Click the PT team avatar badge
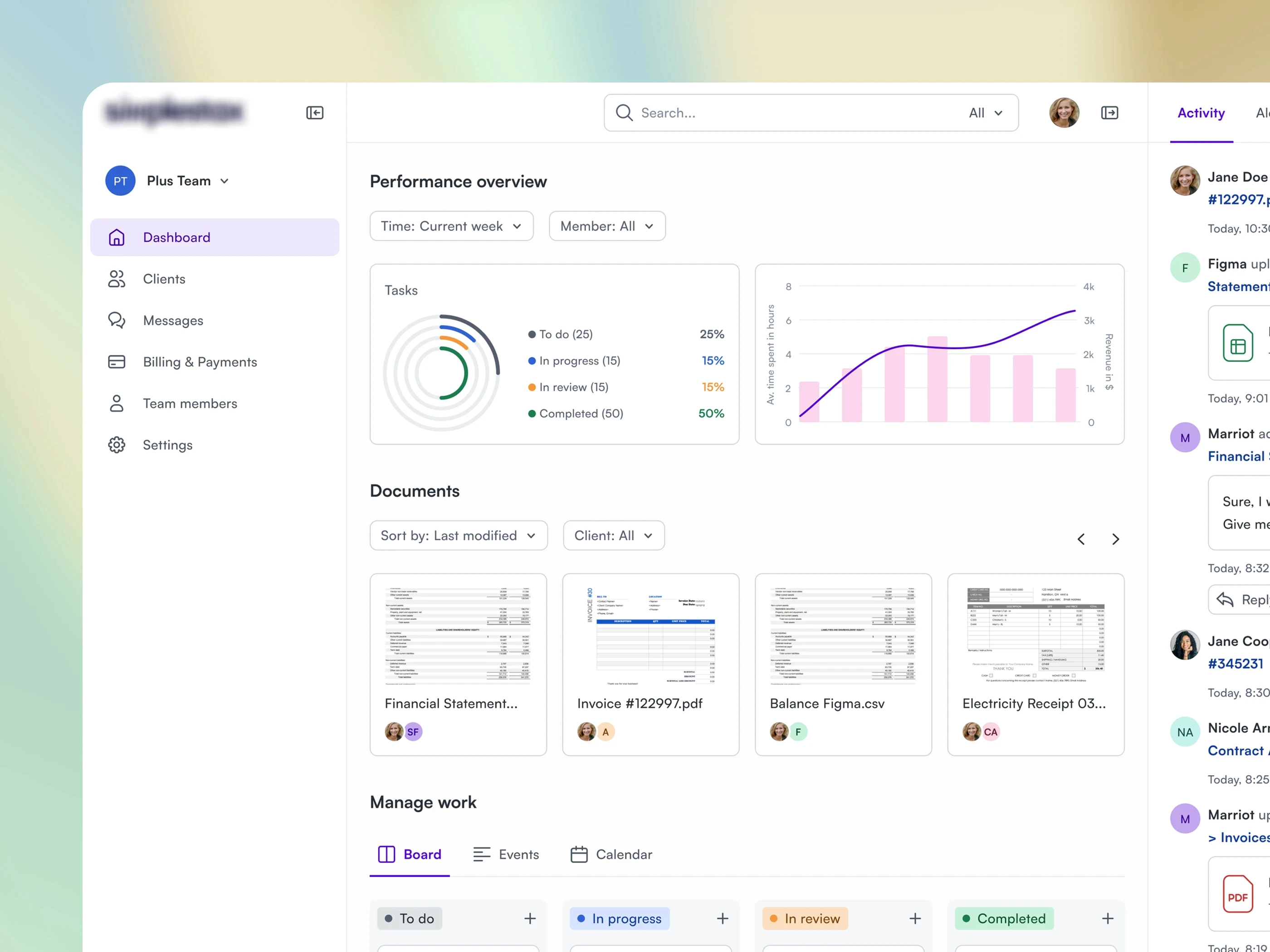This screenshot has width=1270, height=952. (120, 181)
